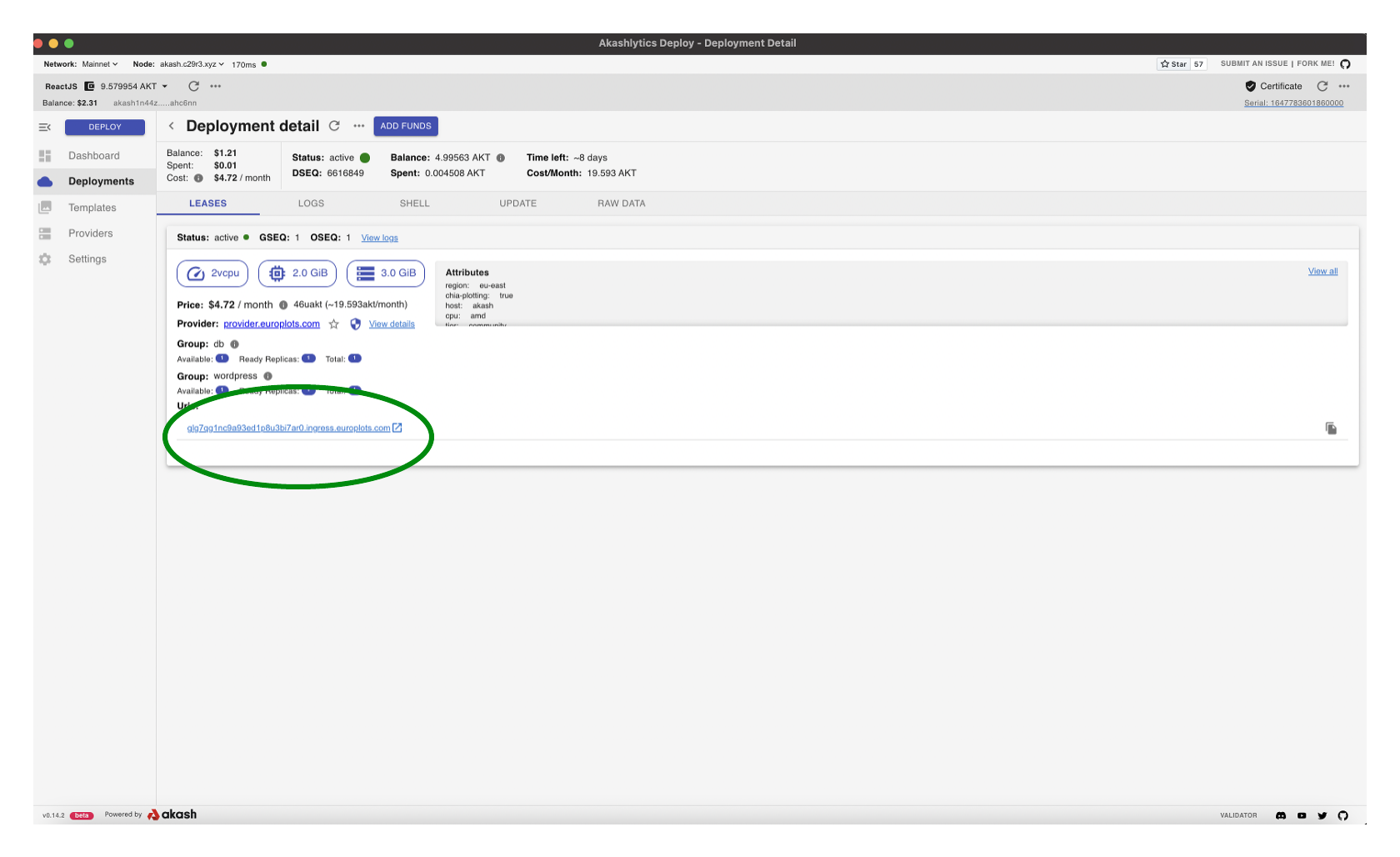Open the ingress.europlots.com URL link
The height and width of the screenshot is (857, 1400).
click(288, 428)
